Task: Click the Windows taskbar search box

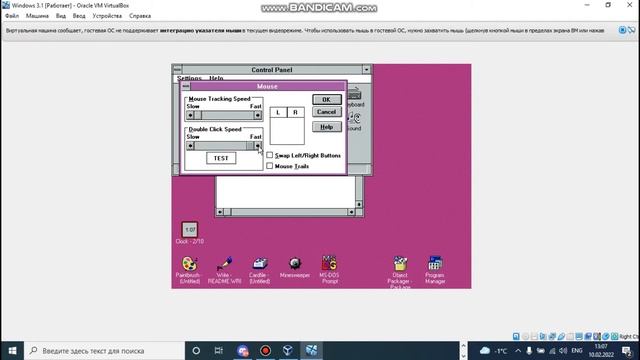Action: click(x=104, y=351)
